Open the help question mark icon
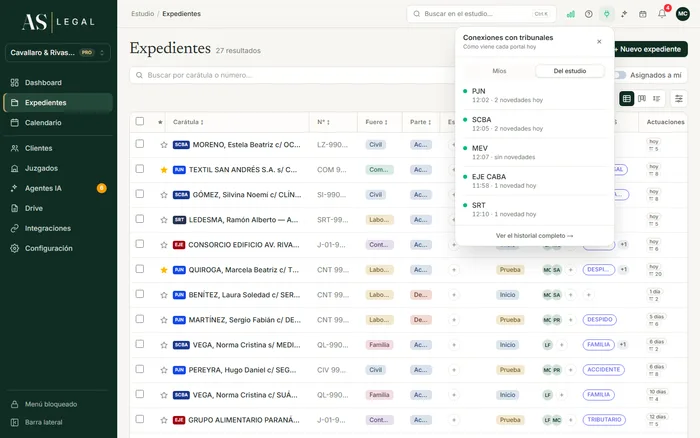 click(x=588, y=14)
